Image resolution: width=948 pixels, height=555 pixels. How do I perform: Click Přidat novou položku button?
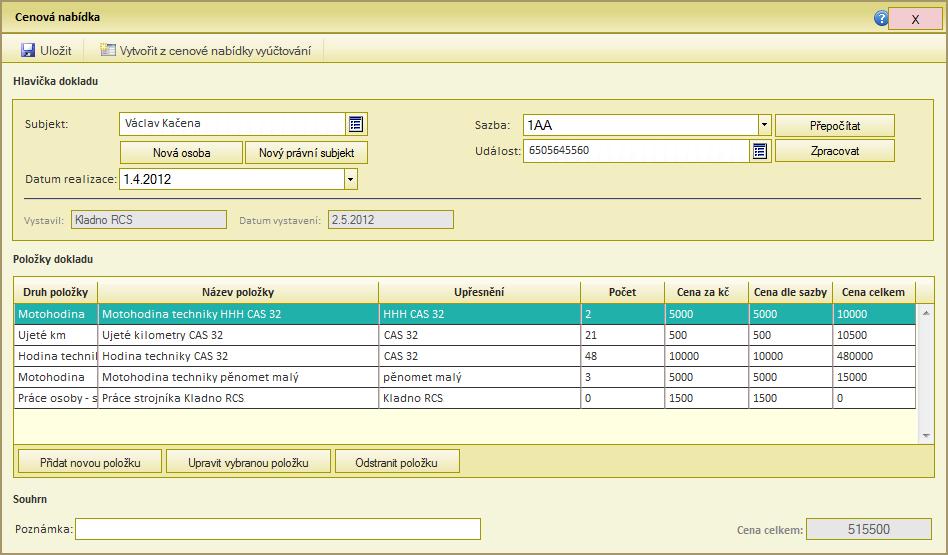pyautogui.click(x=90, y=462)
